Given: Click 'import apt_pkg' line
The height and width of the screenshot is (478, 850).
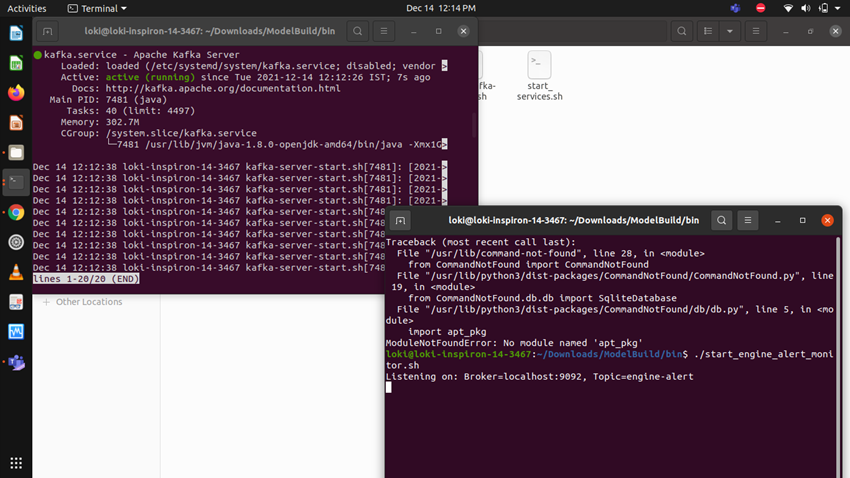Looking at the screenshot, I should [447, 332].
